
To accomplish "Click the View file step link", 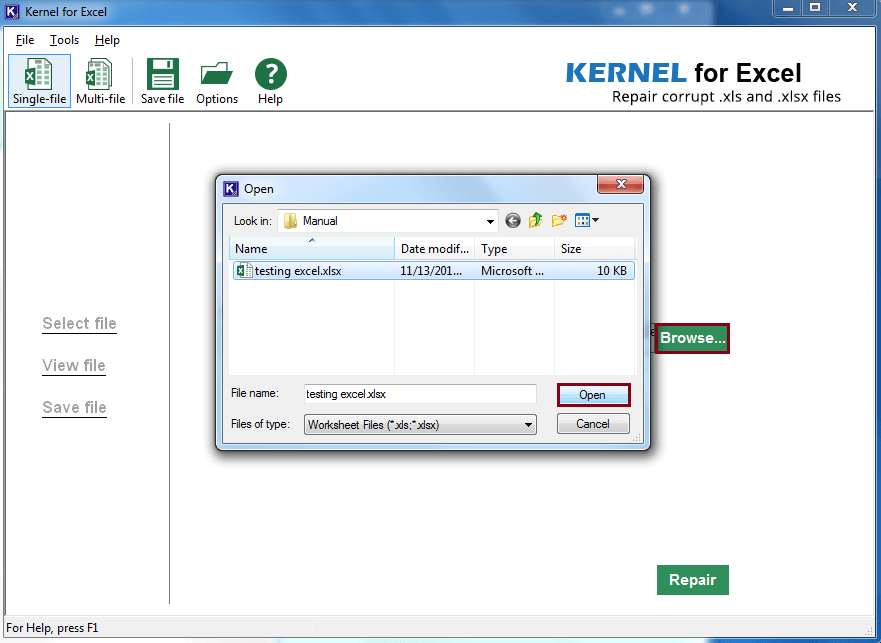I will click(74, 366).
